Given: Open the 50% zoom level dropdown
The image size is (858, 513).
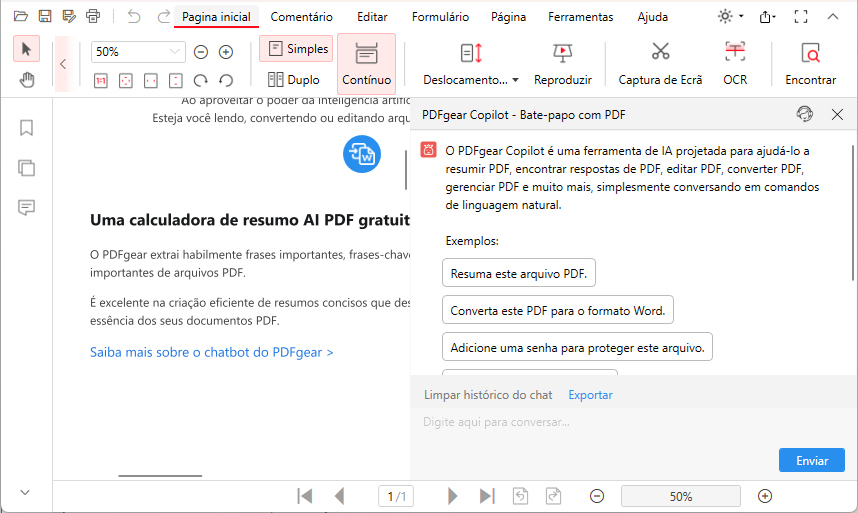Looking at the screenshot, I should click(138, 52).
